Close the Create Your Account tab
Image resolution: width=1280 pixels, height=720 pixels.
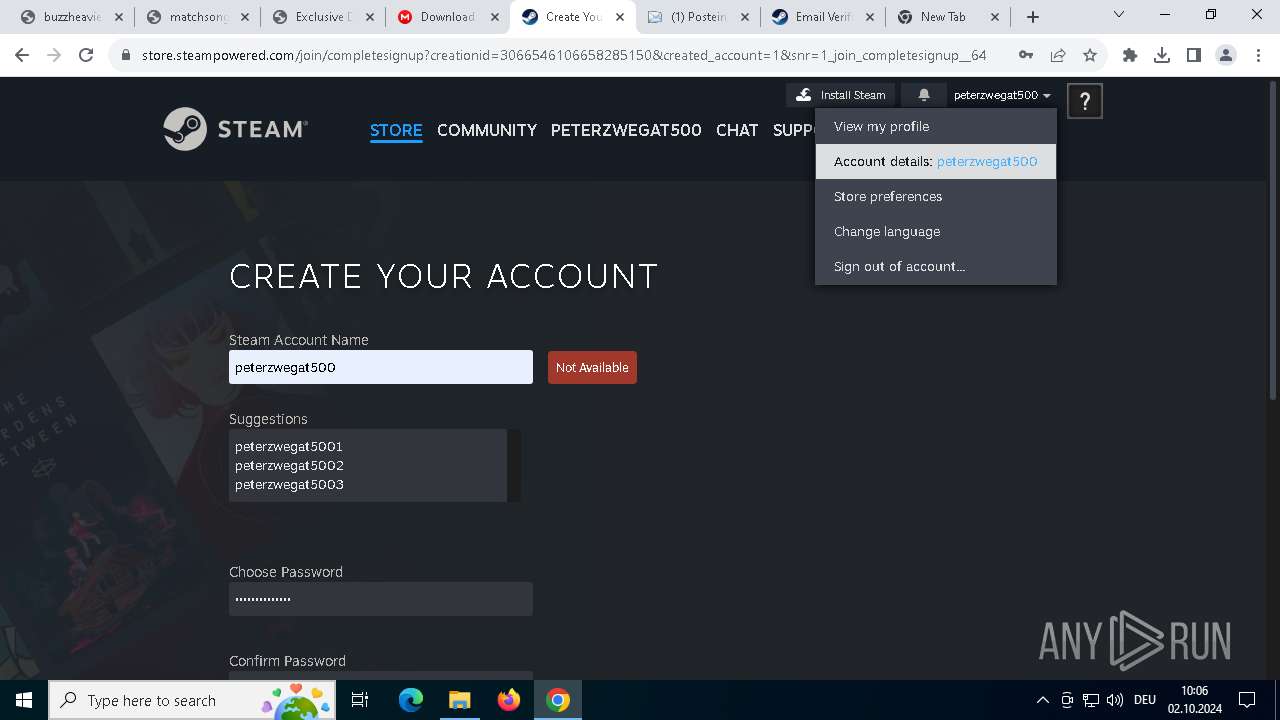620,17
